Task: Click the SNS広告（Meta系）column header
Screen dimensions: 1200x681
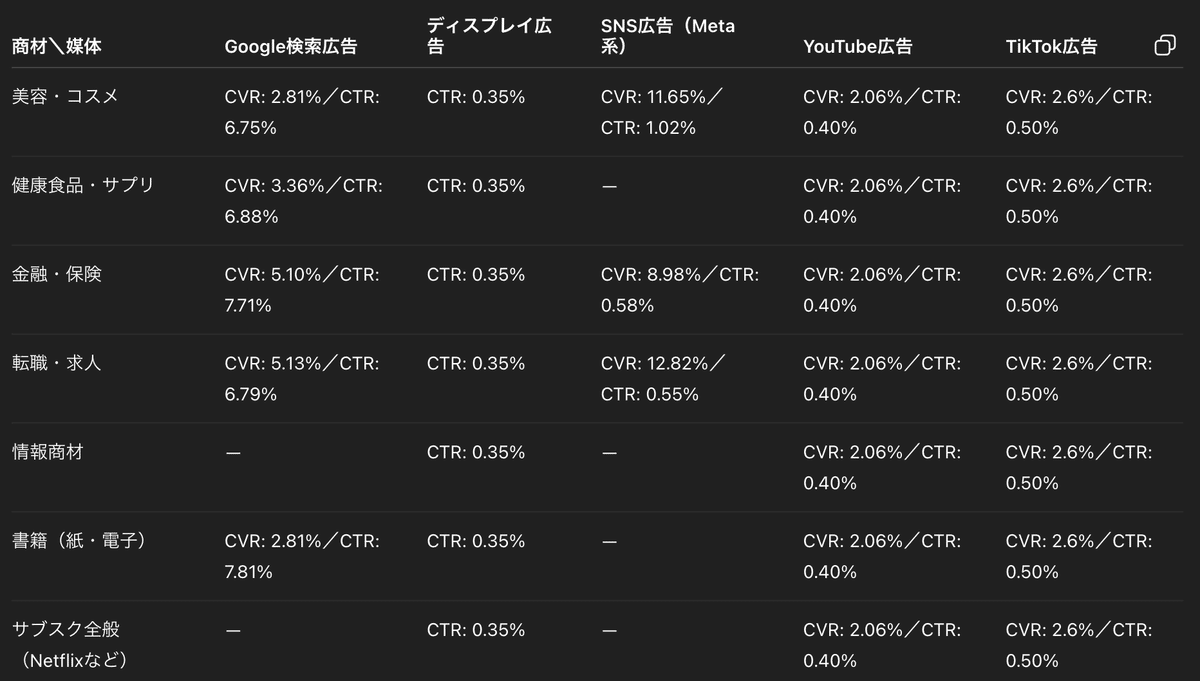Action: 667,35
